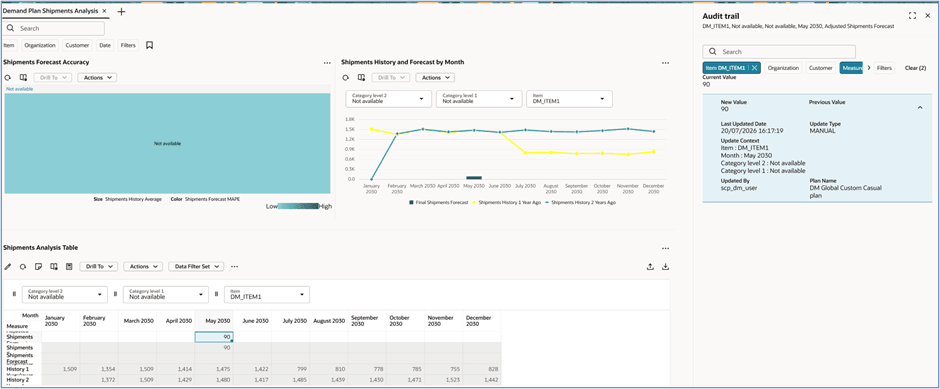
Task: Click the table layout icon in table toolbar
Action: pyautogui.click(x=54, y=267)
